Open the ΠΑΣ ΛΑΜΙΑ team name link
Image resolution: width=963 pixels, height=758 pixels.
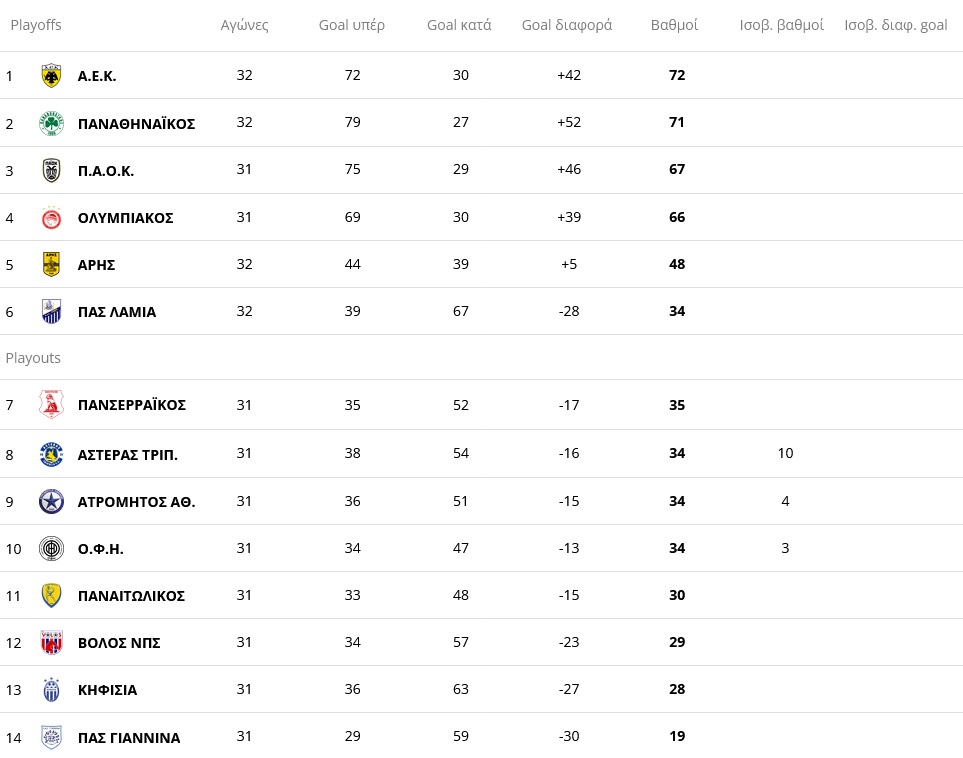(117, 312)
